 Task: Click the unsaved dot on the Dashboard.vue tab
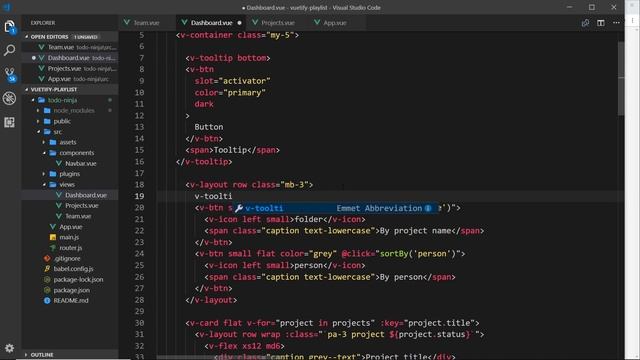click(240, 23)
